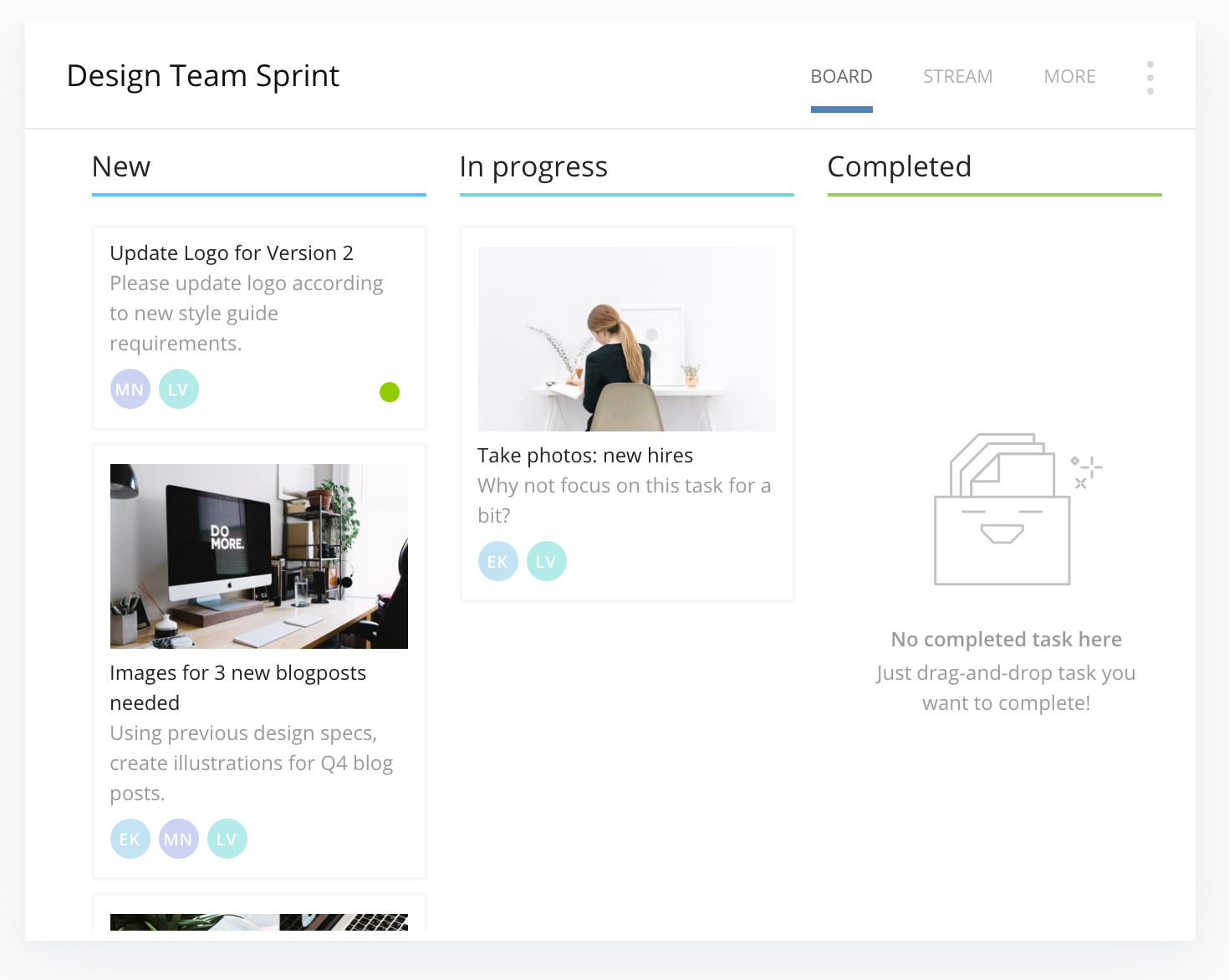Screen dimensions: 1229x980
Task: Switch to the BOARD tab
Action: [842, 77]
